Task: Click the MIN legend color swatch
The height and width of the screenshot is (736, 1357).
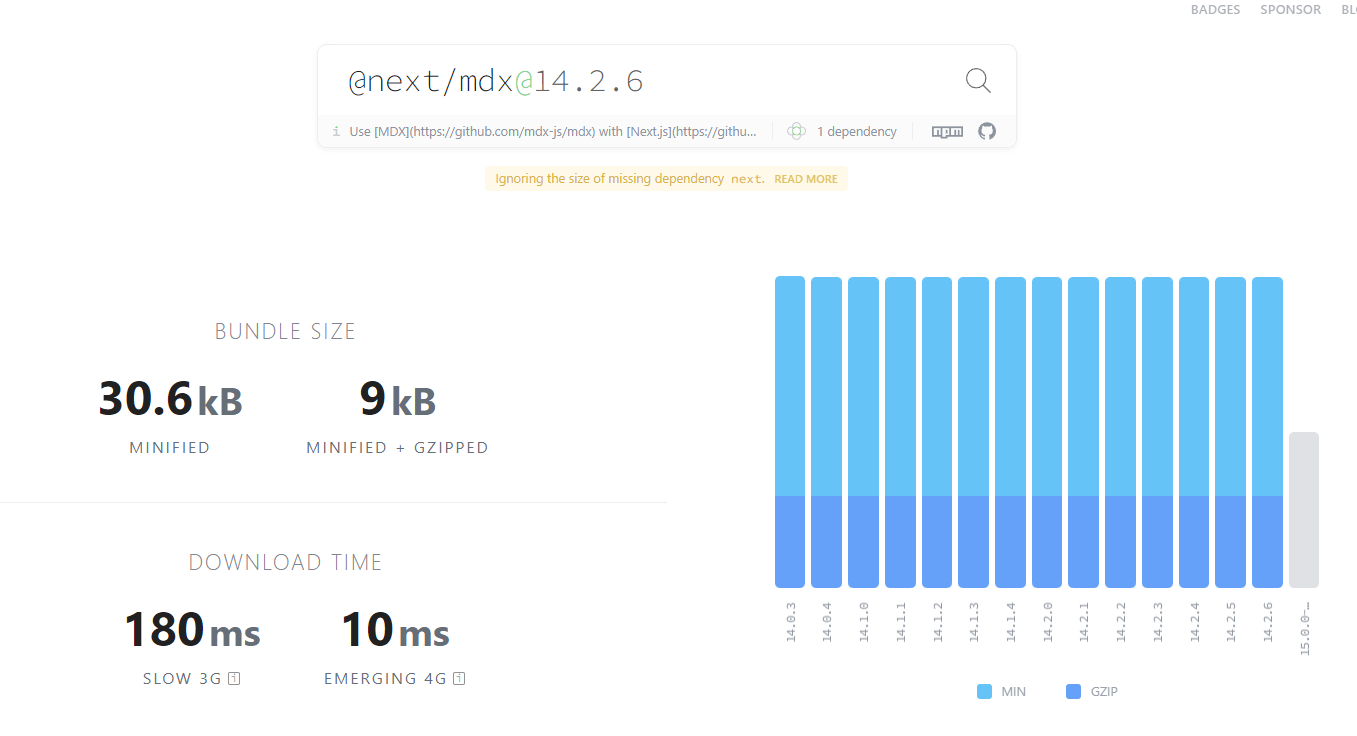Action: (x=984, y=692)
